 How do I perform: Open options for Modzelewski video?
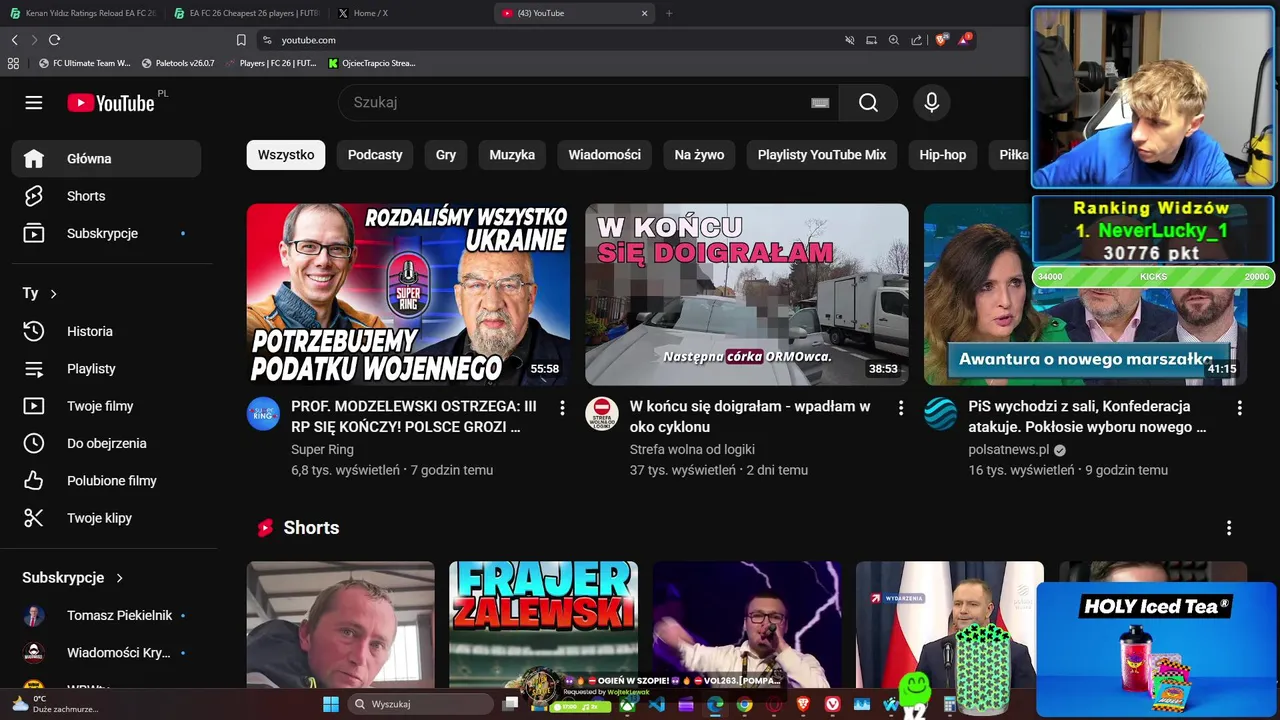[x=562, y=408]
